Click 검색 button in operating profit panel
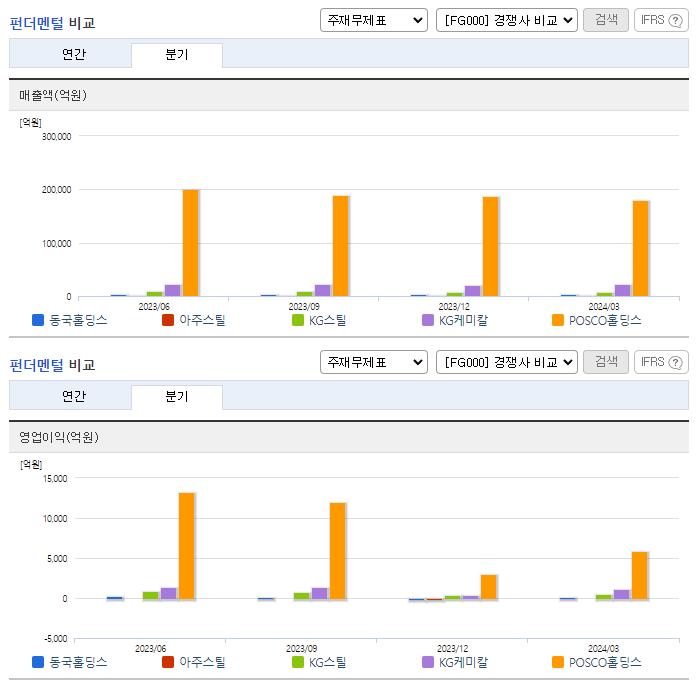 605,362
